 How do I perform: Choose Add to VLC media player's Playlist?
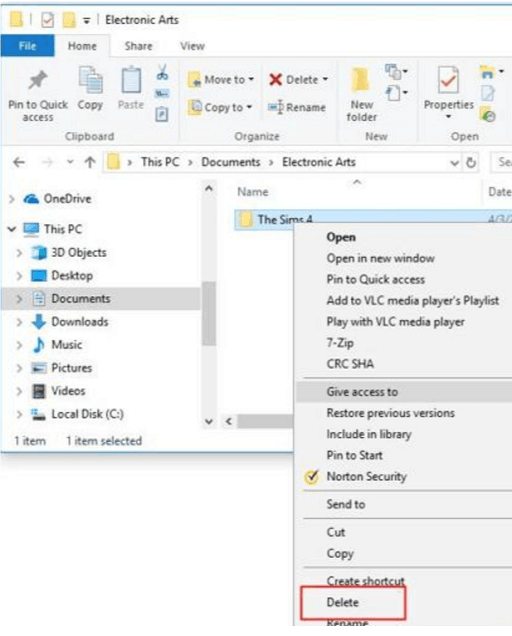pyautogui.click(x=413, y=301)
